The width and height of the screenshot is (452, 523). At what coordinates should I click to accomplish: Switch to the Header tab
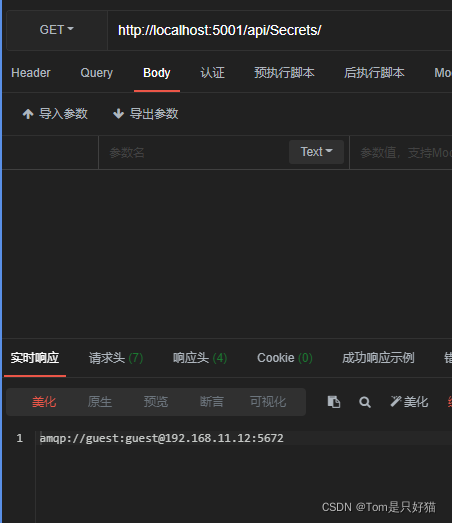tap(31, 73)
